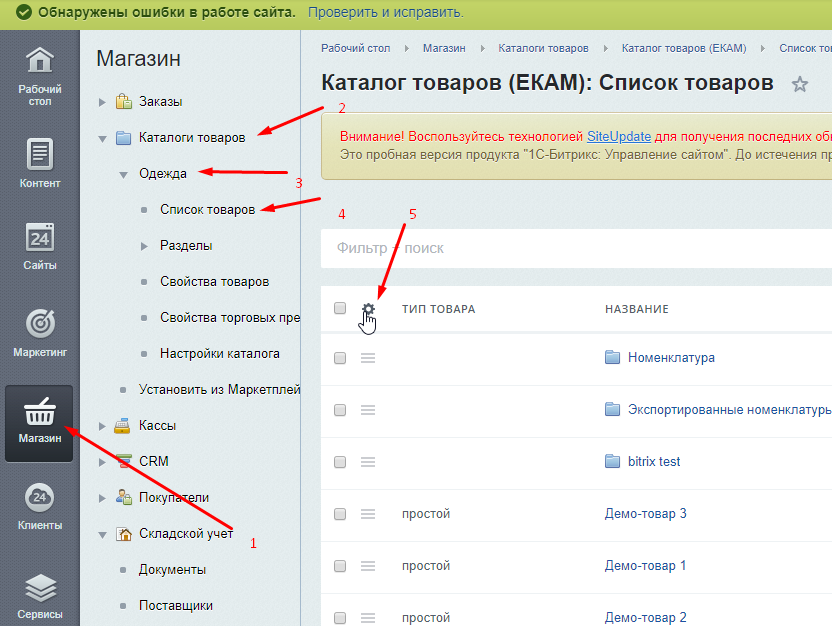Collapse the Складской учет tree node
Screen dimensions: 832x626
(x=102, y=535)
